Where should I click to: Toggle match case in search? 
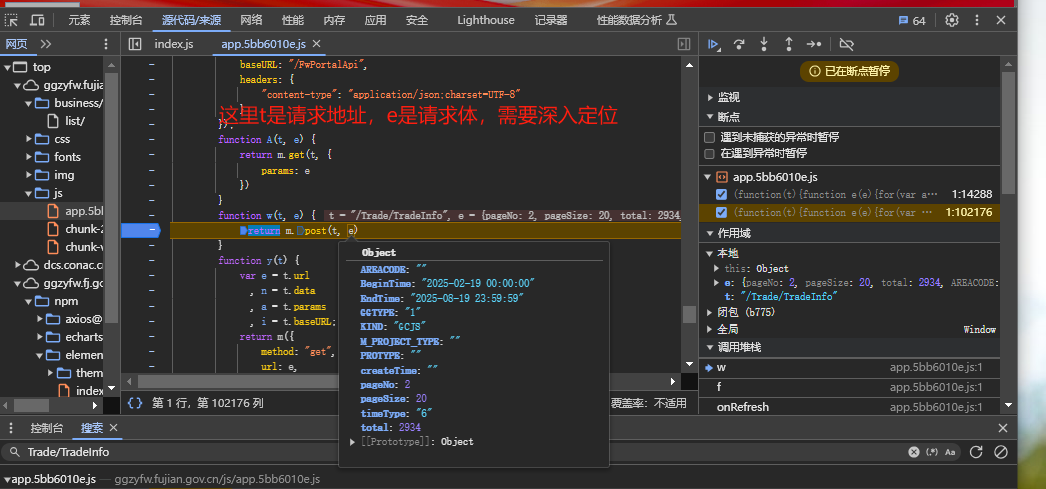point(951,452)
